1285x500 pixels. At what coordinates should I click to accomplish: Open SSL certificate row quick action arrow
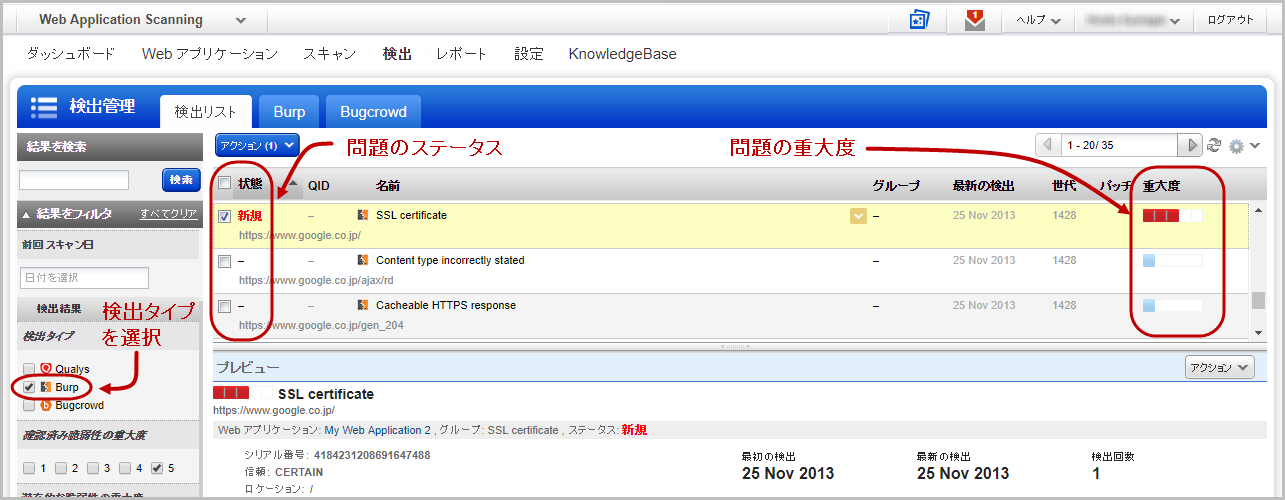[858, 216]
